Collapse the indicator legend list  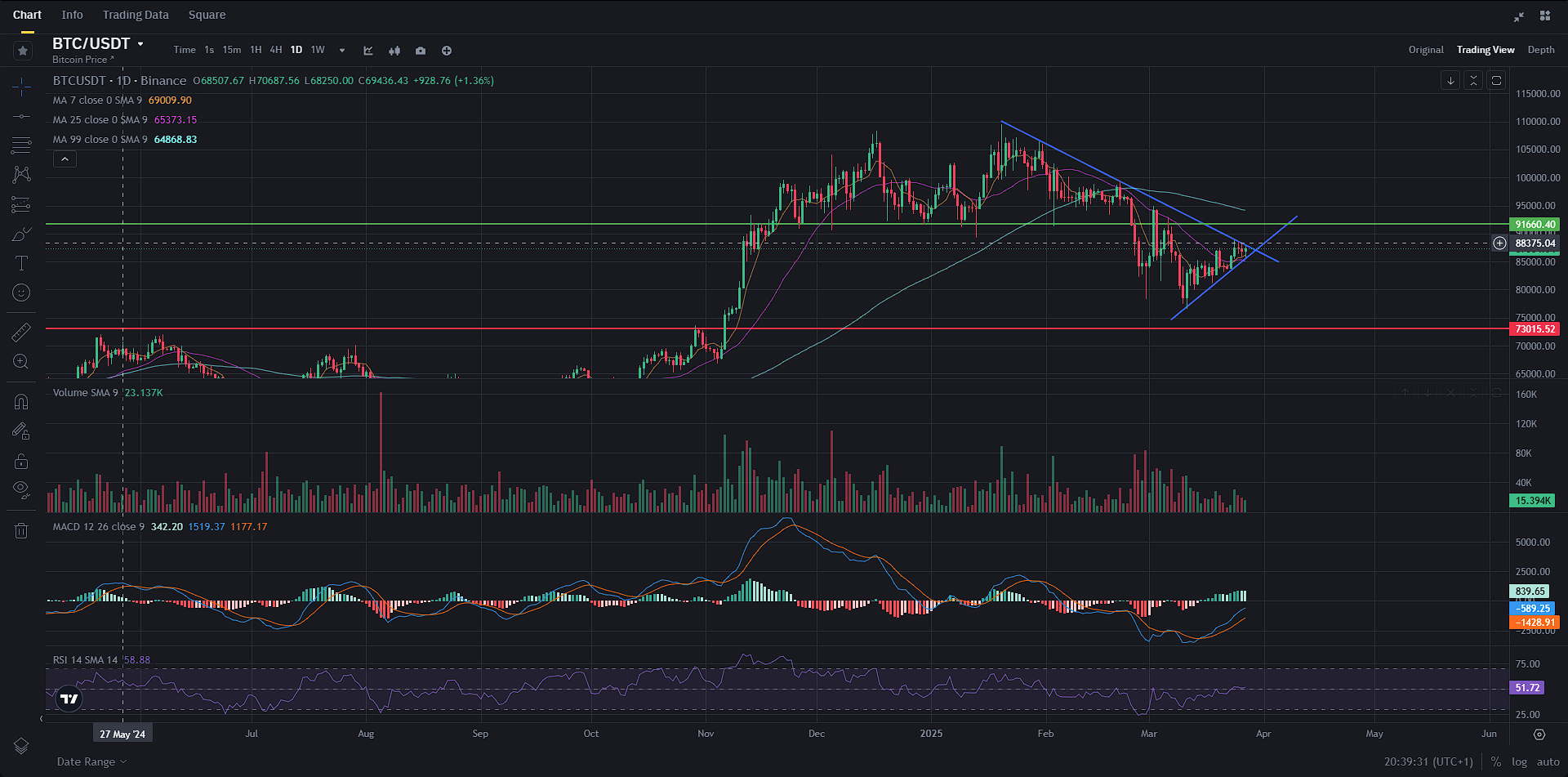(65, 159)
